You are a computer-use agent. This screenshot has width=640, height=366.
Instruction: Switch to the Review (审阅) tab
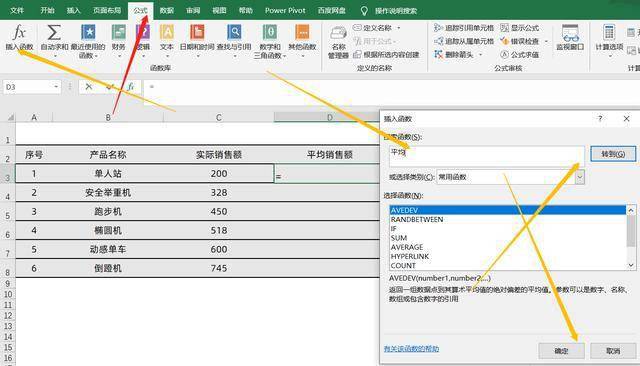(x=193, y=10)
